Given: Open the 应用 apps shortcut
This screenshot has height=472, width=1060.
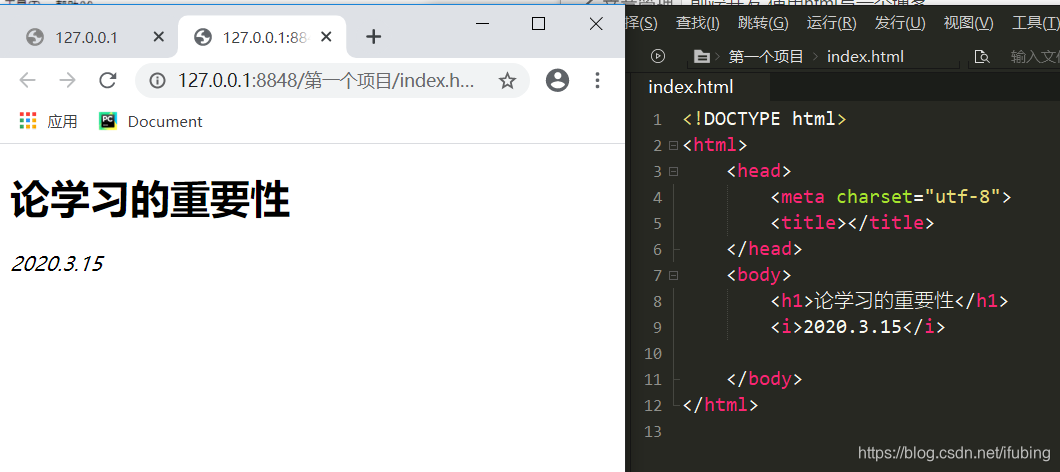Looking at the screenshot, I should coord(48,122).
